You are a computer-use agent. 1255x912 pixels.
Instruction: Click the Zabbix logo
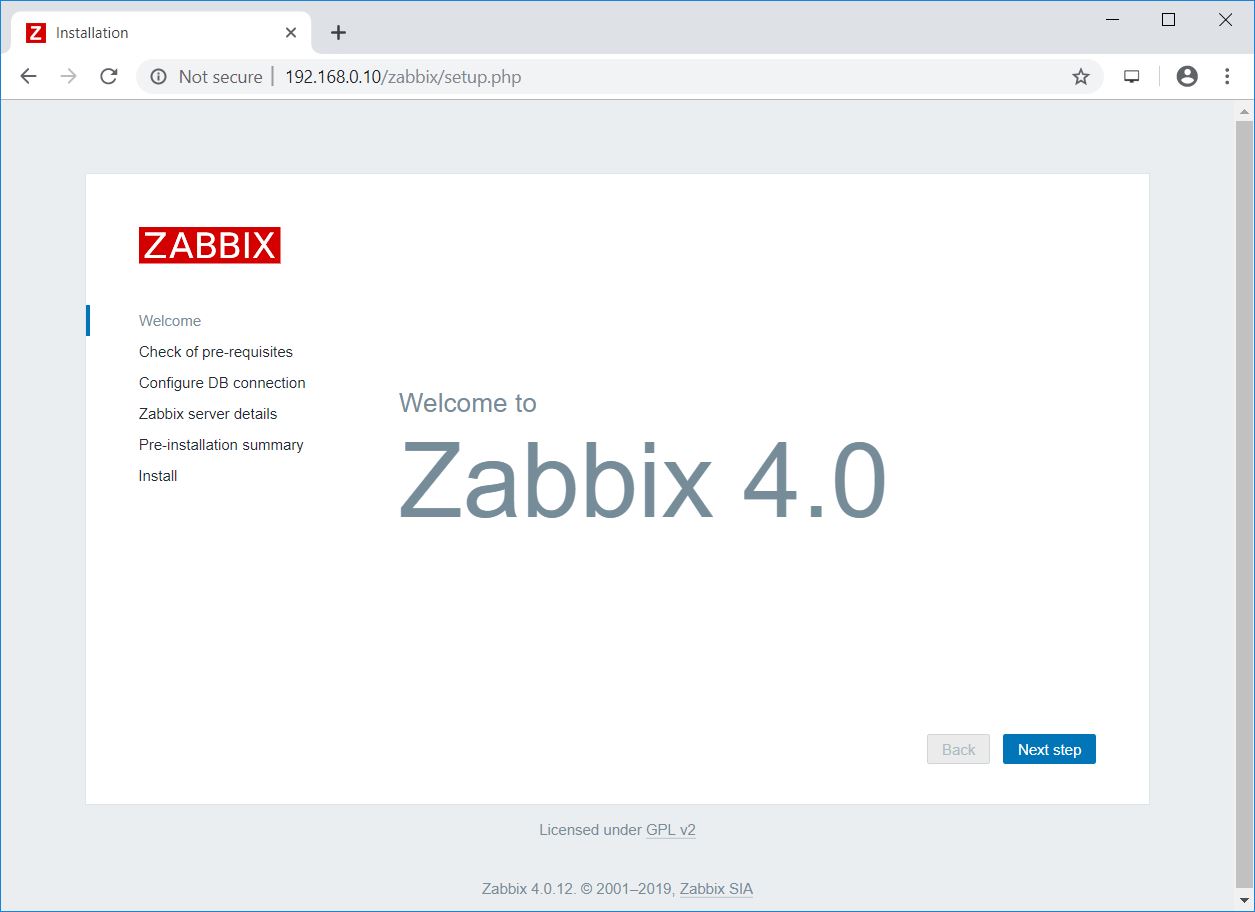(x=209, y=245)
